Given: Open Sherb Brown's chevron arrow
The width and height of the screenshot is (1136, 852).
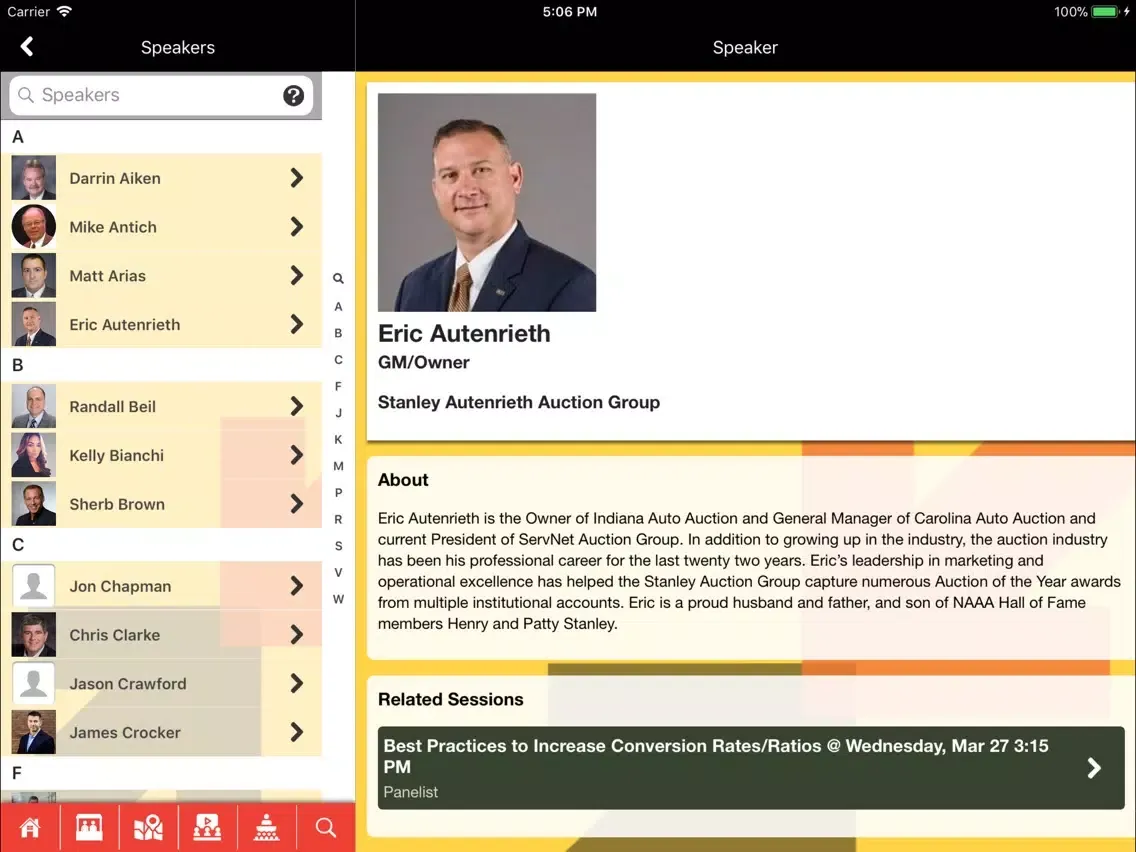Looking at the screenshot, I should pyautogui.click(x=296, y=504).
